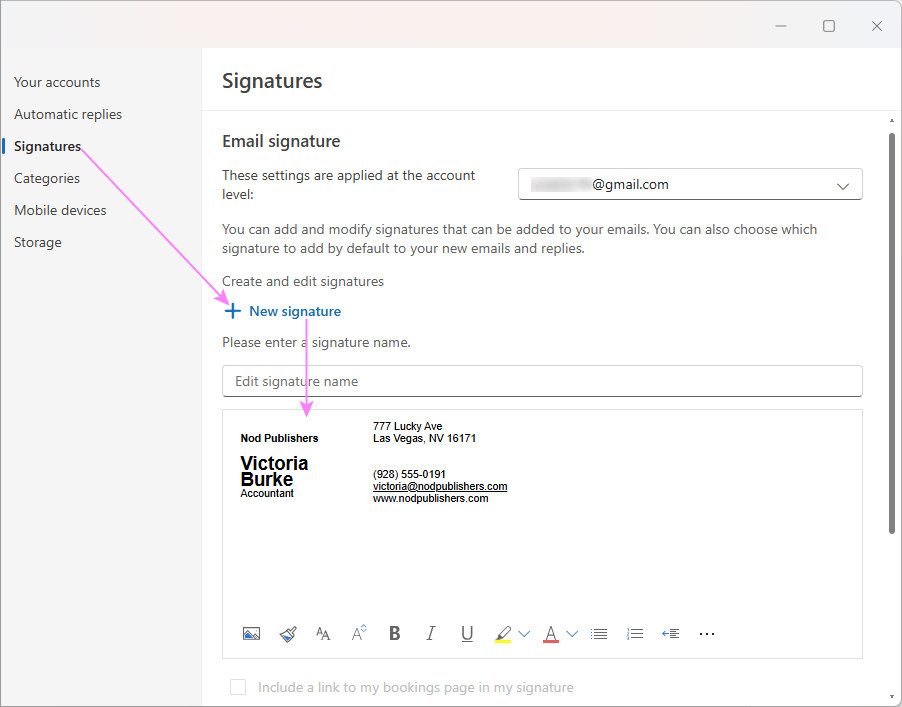Click the (928) 555-0191 phone number
Screen dimensions: 902x707
click(x=409, y=474)
